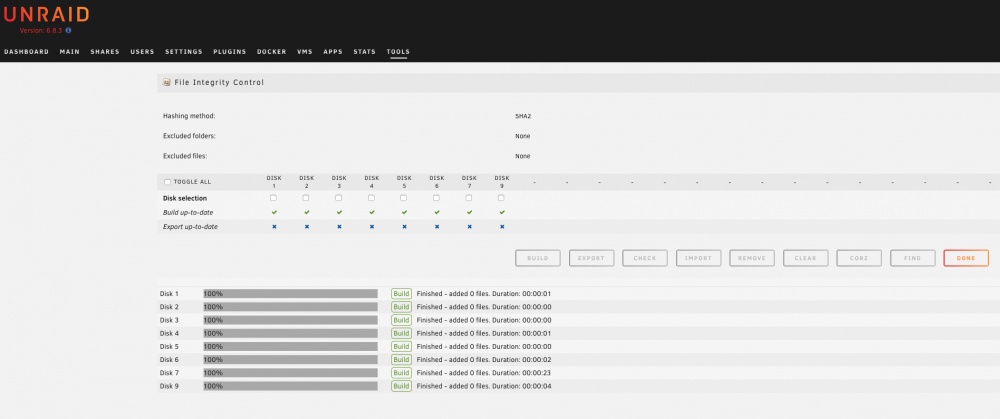Image resolution: width=1000 pixels, height=419 pixels.
Task: Open the Stats page
Action: tap(365, 52)
